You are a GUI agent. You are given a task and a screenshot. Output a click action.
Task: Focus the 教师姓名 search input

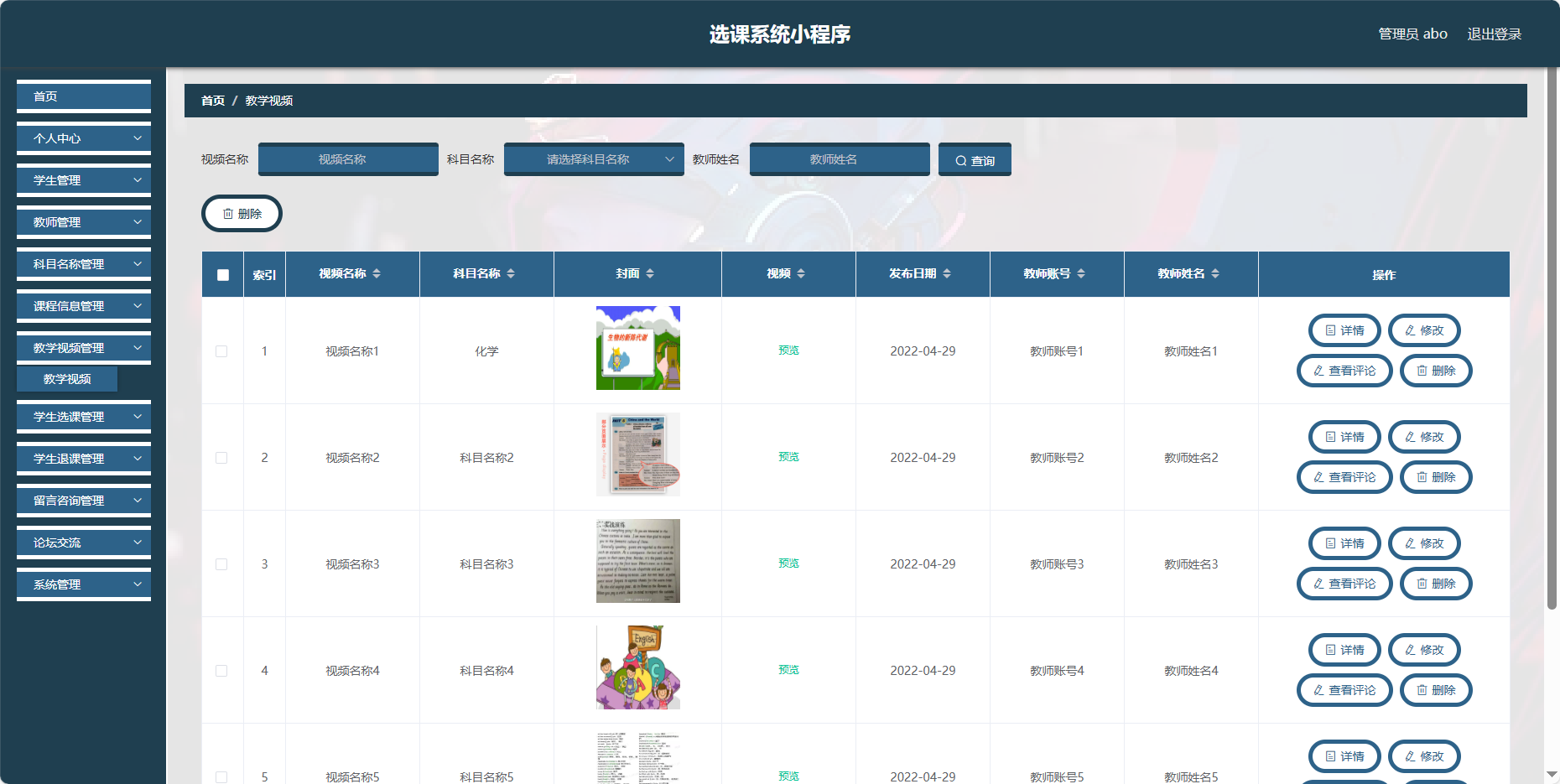point(840,159)
